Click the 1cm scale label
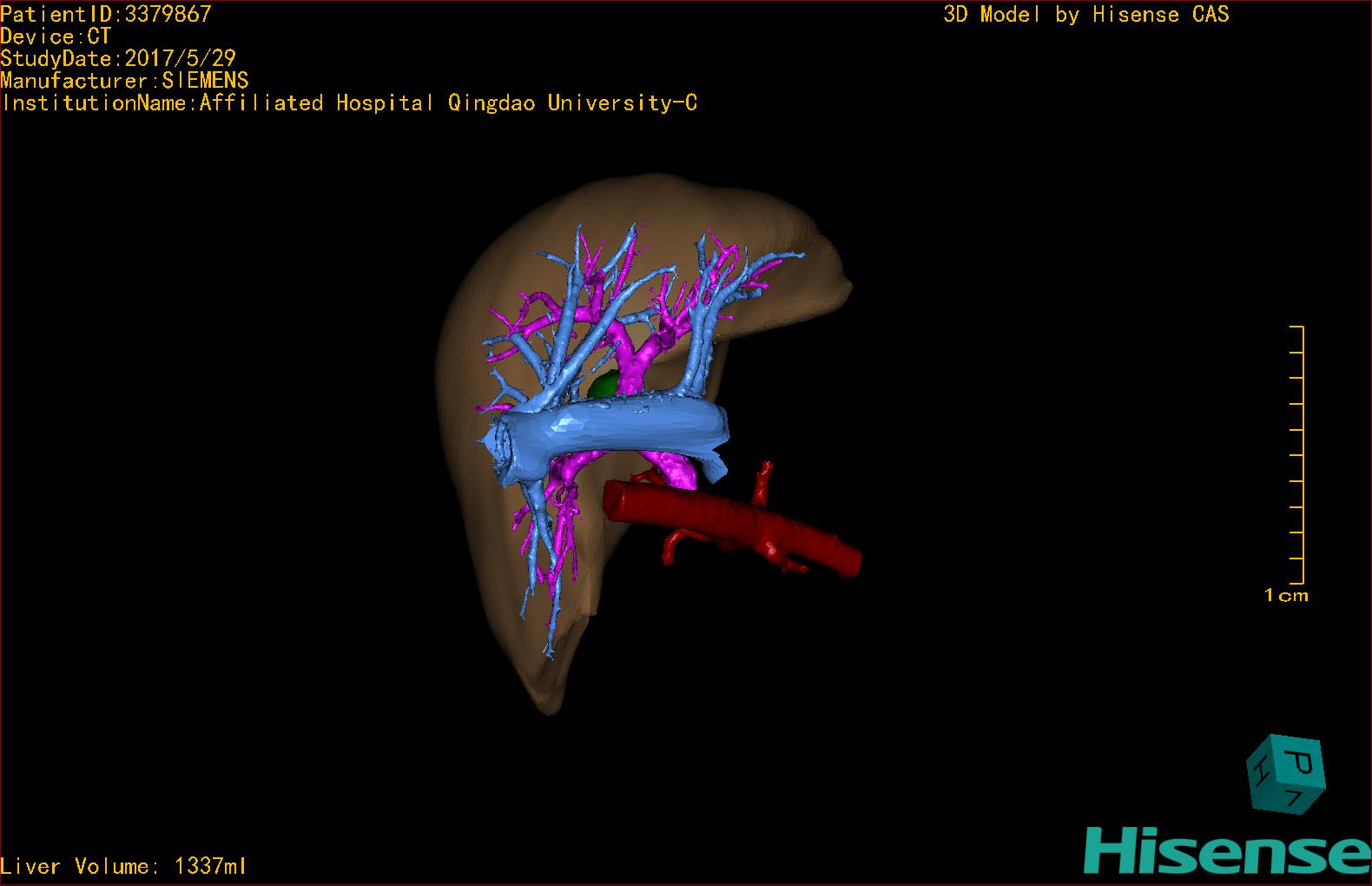Image resolution: width=1372 pixels, height=886 pixels. click(1286, 596)
